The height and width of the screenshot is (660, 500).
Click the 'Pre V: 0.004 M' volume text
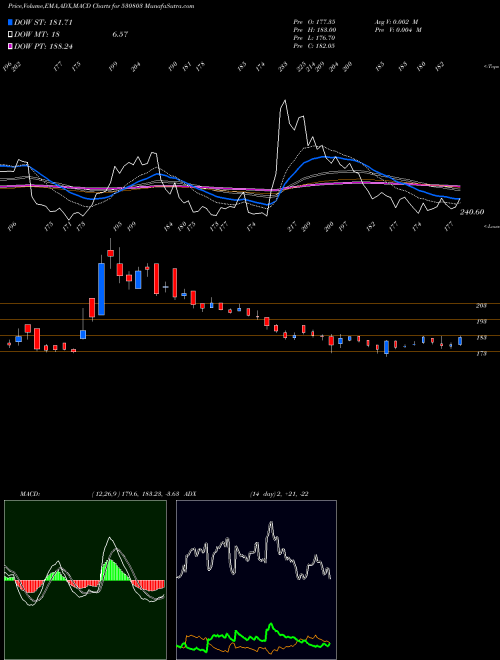point(398,30)
